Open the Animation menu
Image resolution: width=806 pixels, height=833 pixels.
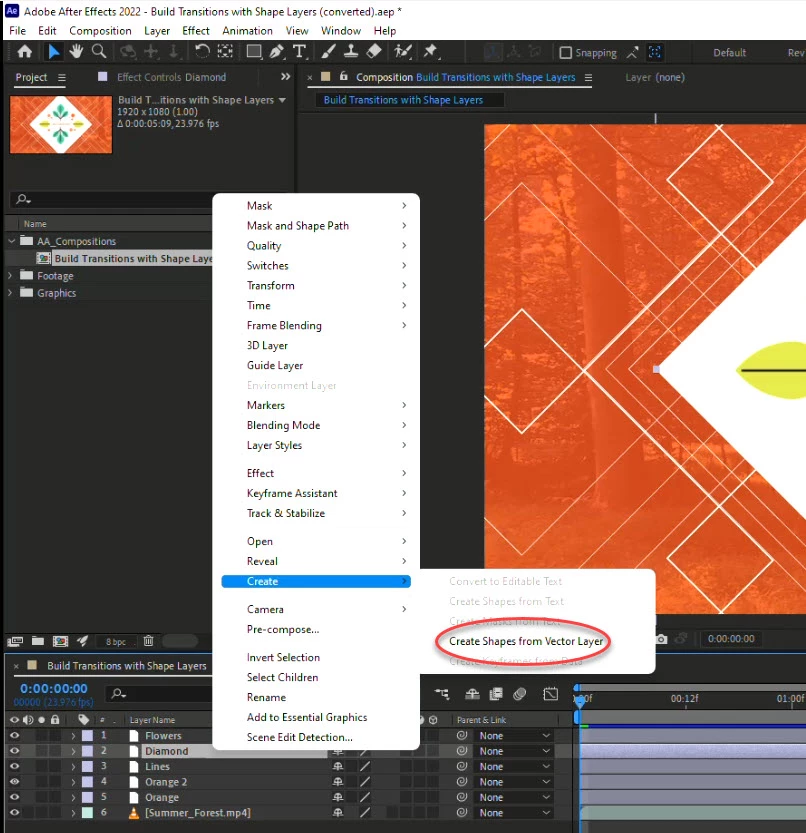248,31
